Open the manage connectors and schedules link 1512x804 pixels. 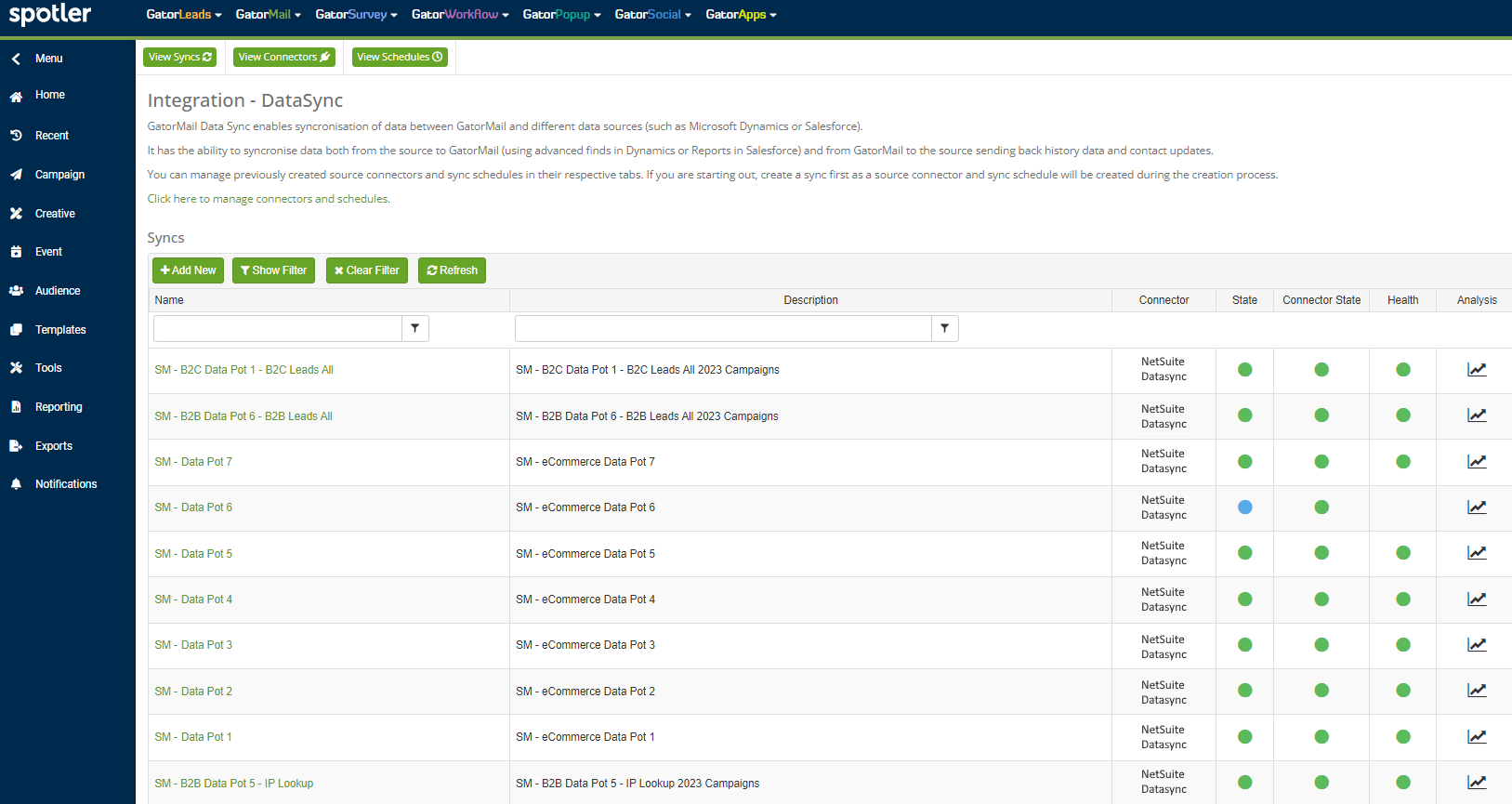pos(269,199)
